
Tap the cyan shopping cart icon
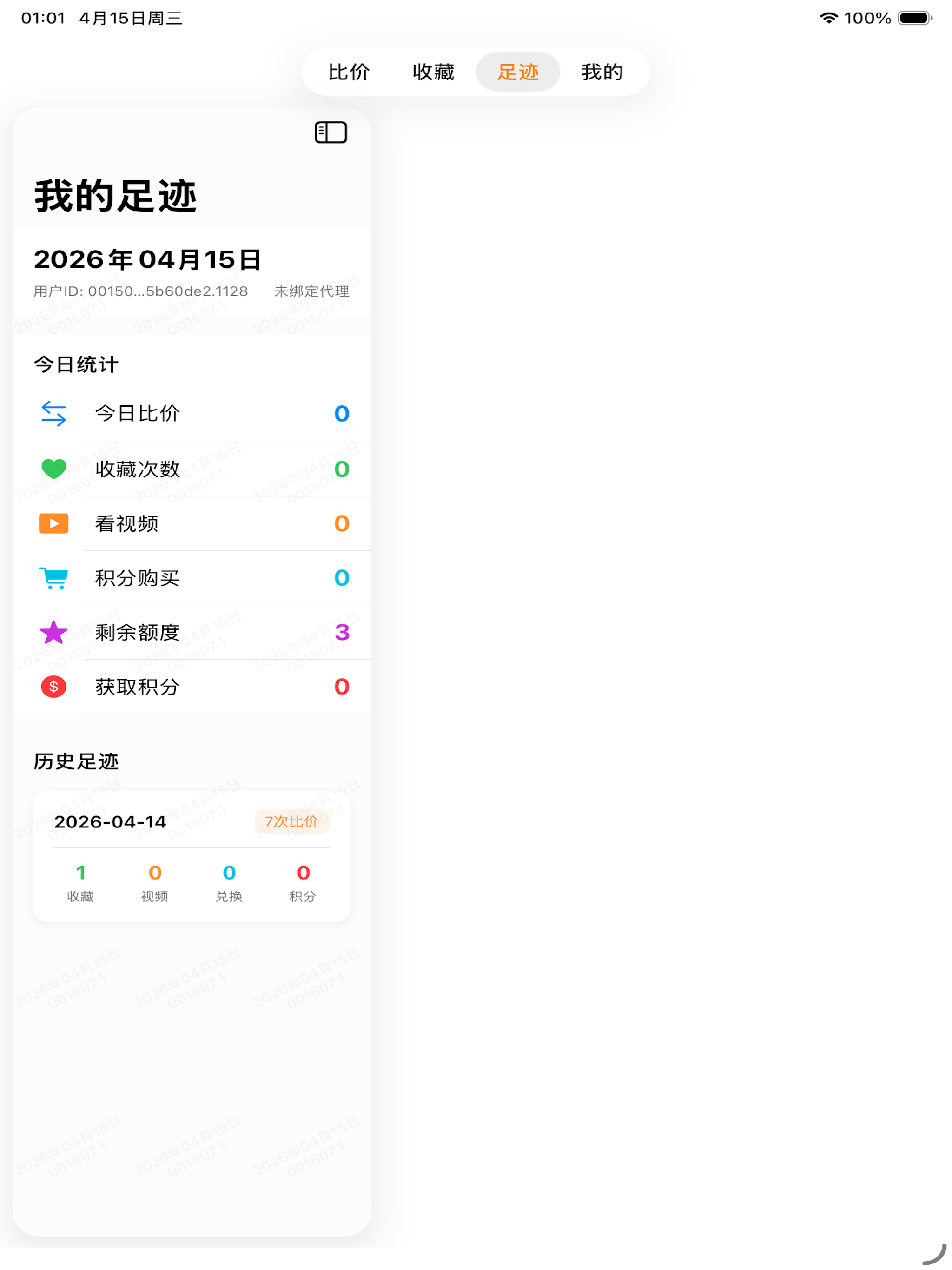(x=53, y=577)
